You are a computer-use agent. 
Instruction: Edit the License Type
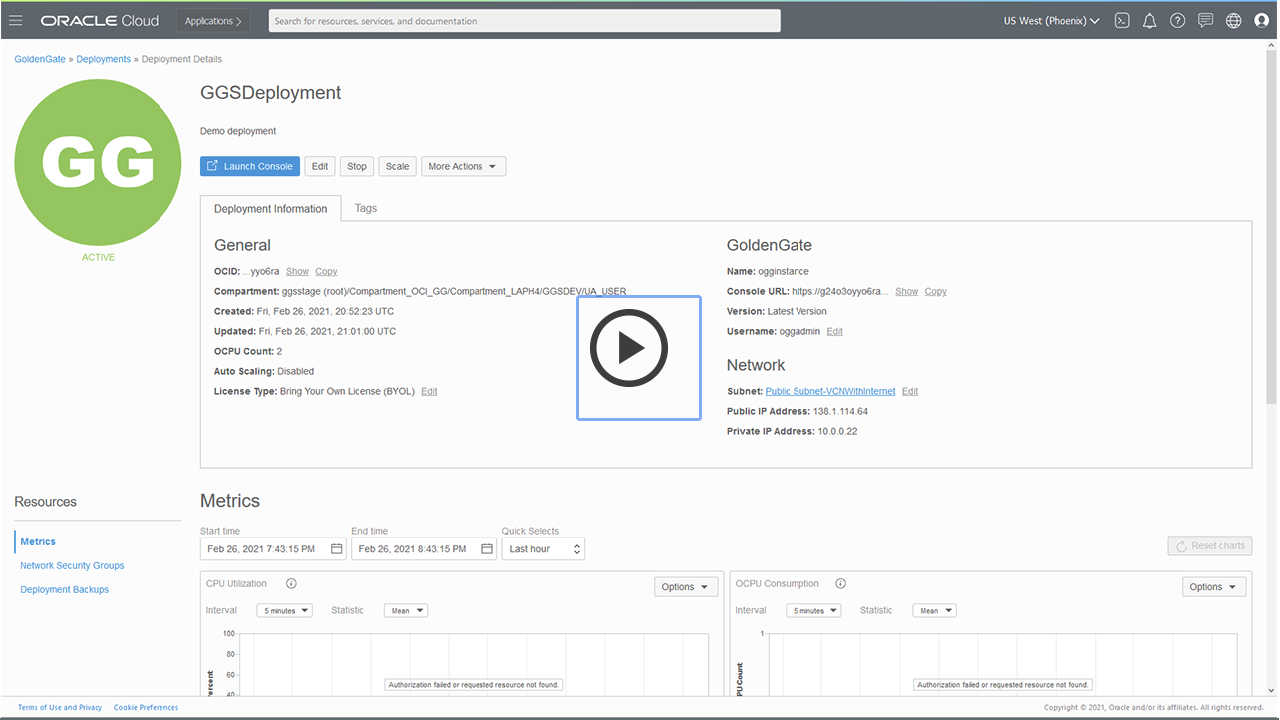coord(429,392)
